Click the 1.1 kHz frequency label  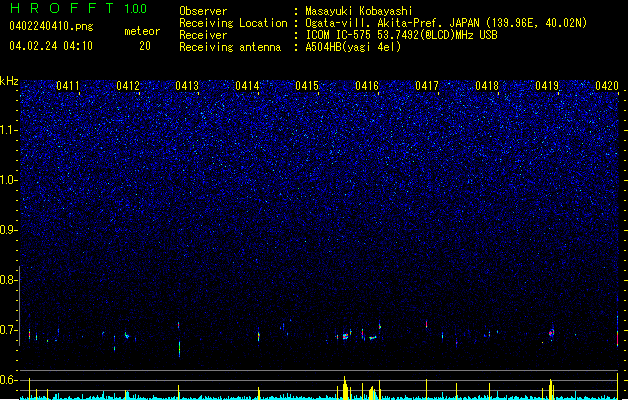(9, 130)
